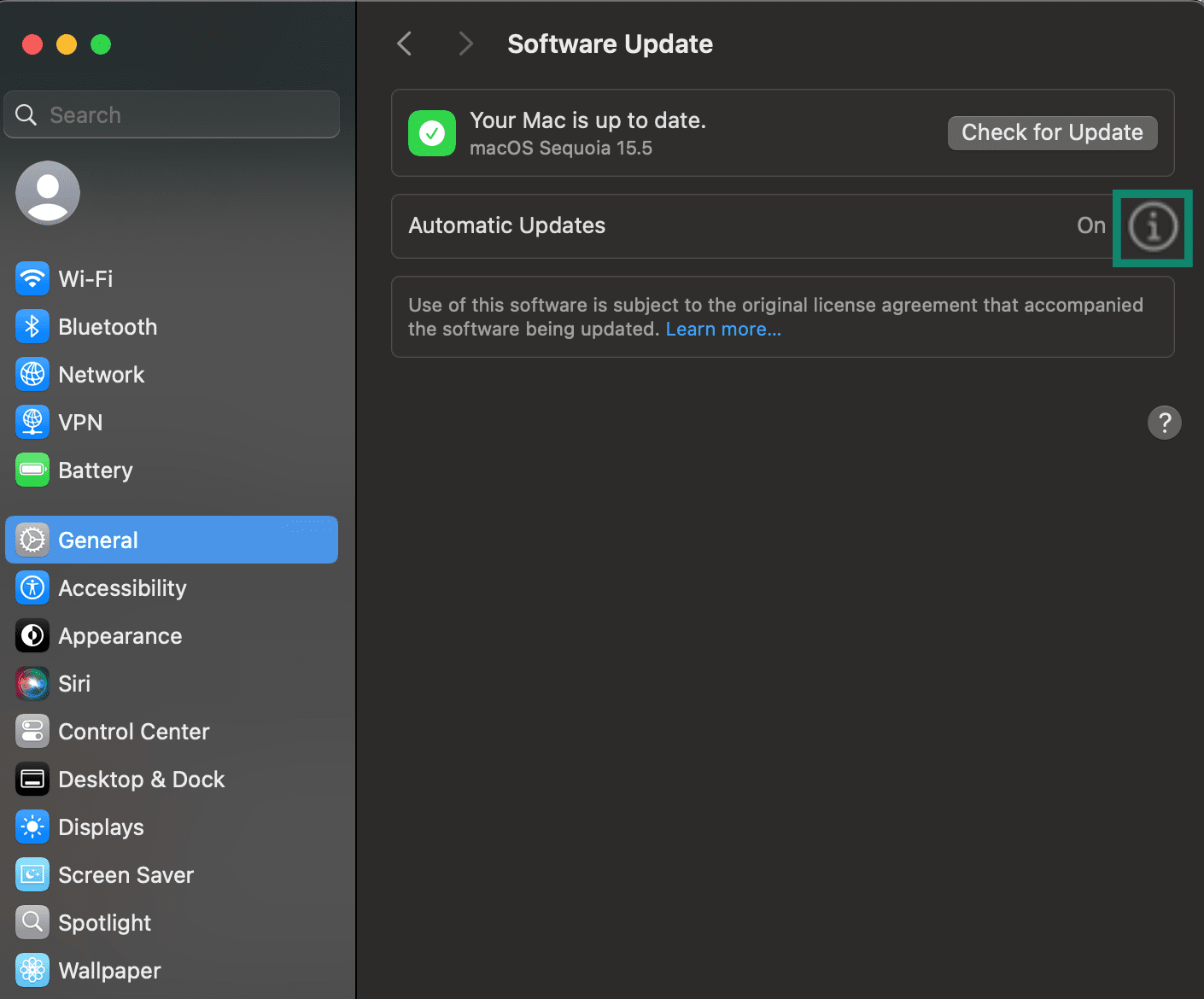This screenshot has width=1204, height=999.
Task: Open Screen Saver settings
Action: point(126,874)
